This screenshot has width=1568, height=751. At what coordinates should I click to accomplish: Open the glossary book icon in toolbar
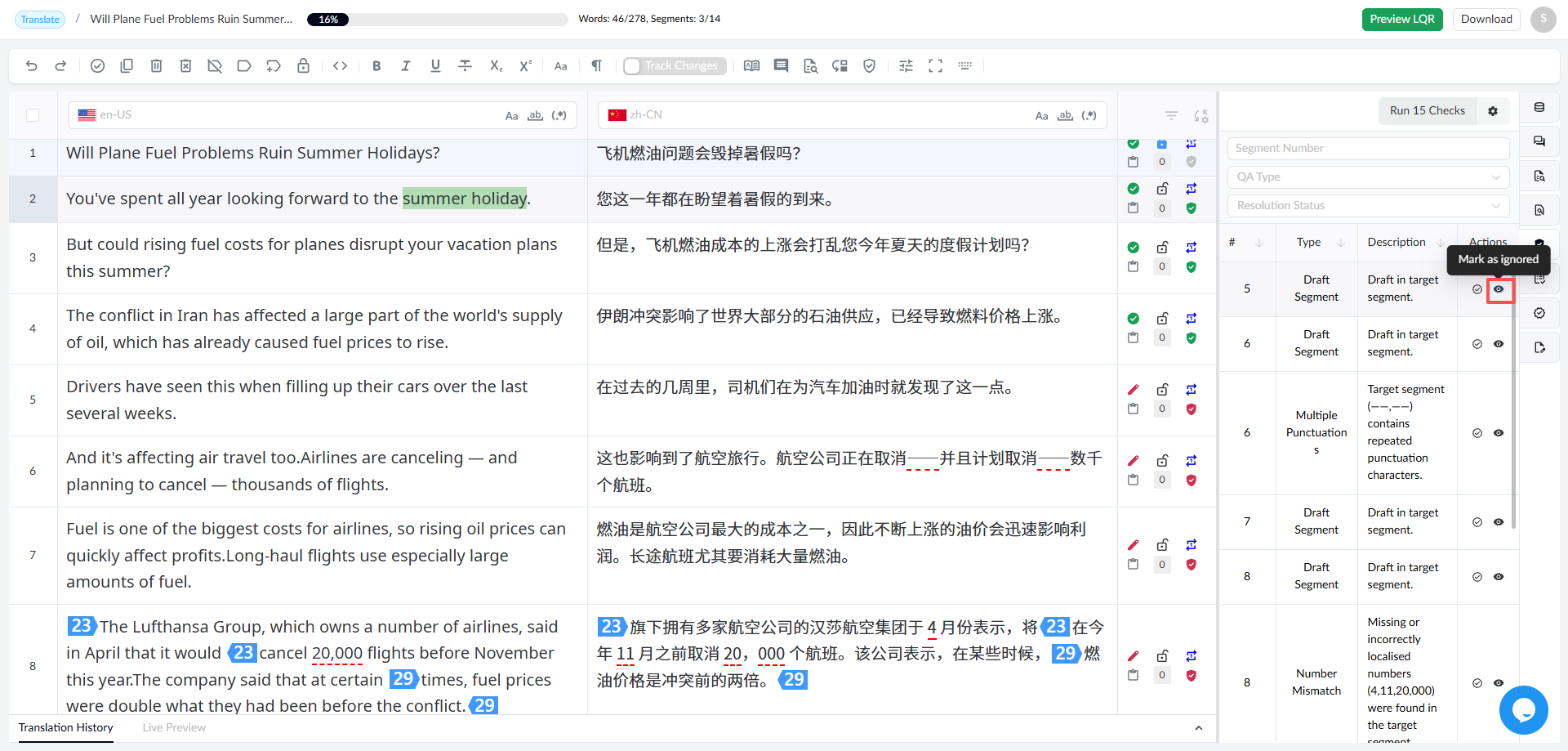coord(752,66)
